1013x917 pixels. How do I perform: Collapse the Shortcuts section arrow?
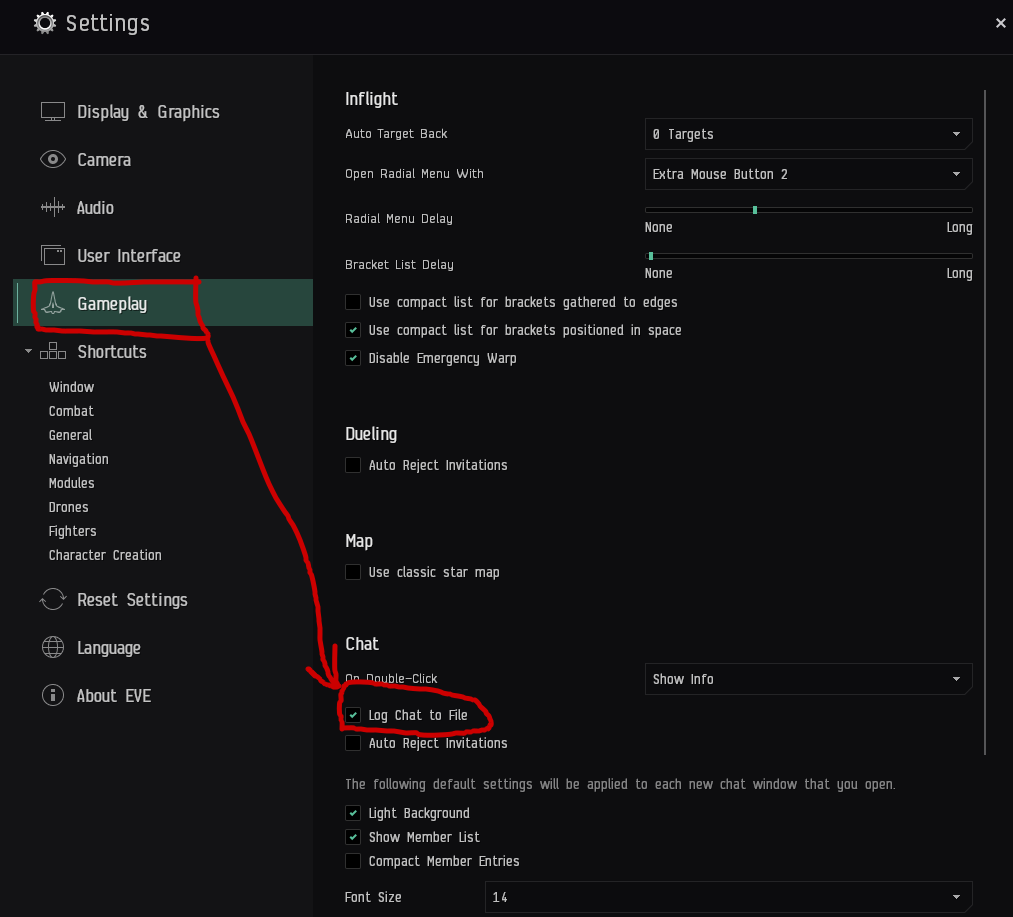click(x=28, y=352)
